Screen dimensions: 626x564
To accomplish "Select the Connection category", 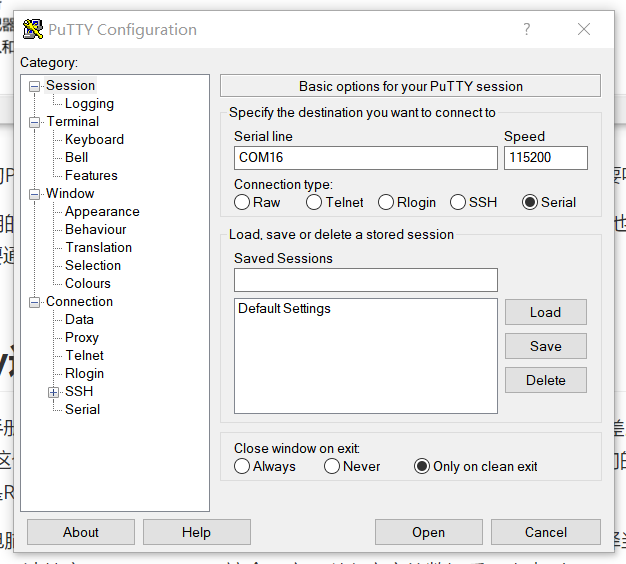I will click(79, 301).
